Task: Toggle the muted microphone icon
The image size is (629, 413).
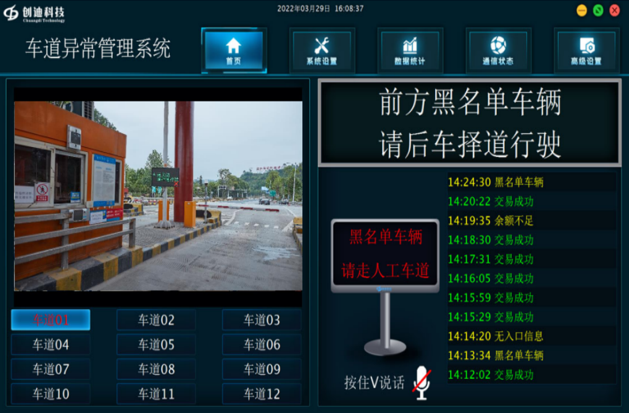Action: [422, 382]
